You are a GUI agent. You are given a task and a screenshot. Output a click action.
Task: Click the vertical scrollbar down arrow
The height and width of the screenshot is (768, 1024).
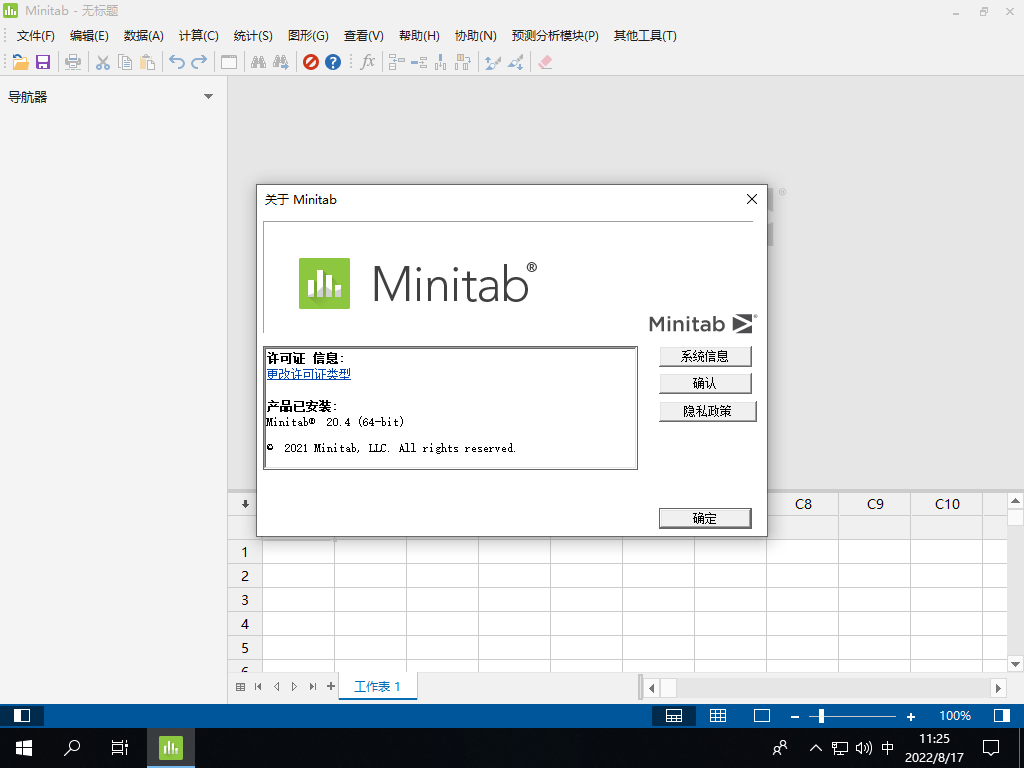(x=1015, y=664)
